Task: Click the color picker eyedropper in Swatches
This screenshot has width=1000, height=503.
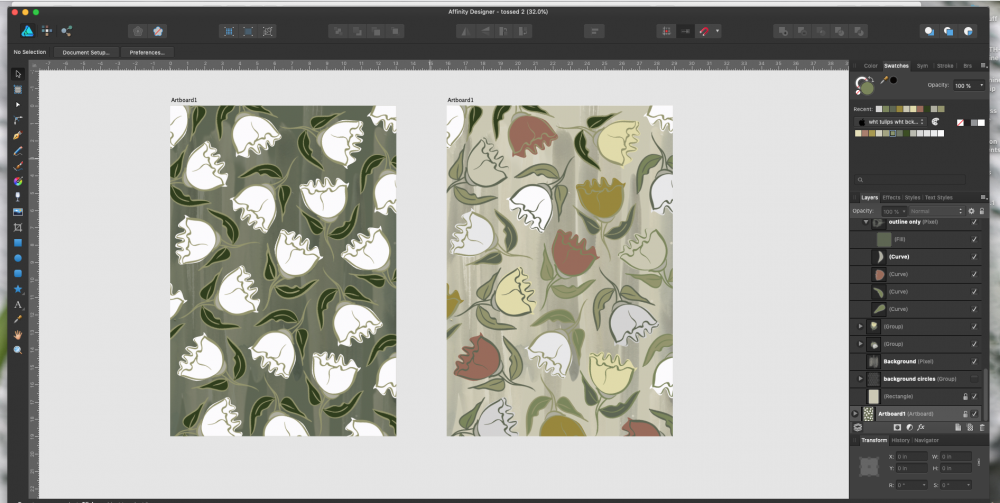Action: click(884, 80)
